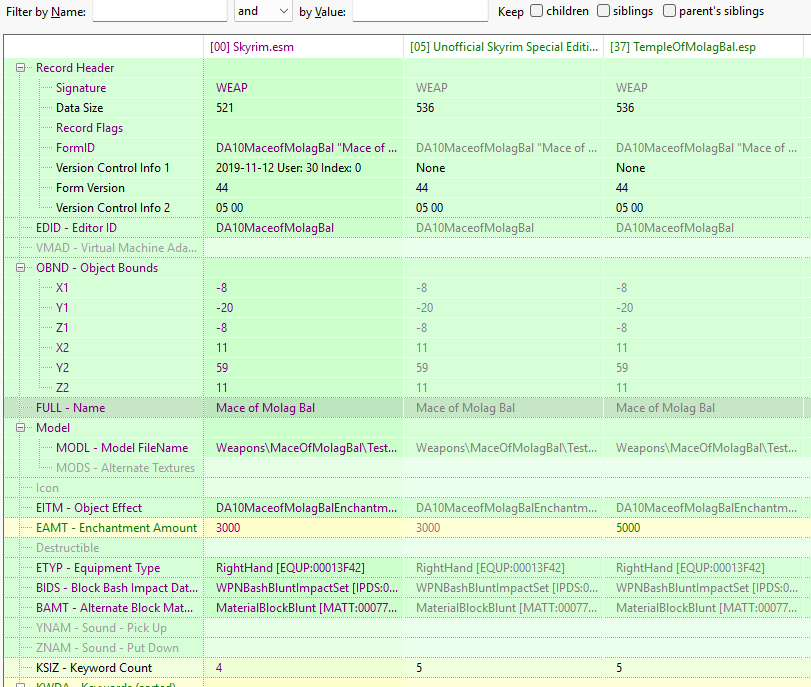Image resolution: width=811 pixels, height=687 pixels.
Task: Select KSIZ - Keyword Count row label
Action: pos(94,668)
